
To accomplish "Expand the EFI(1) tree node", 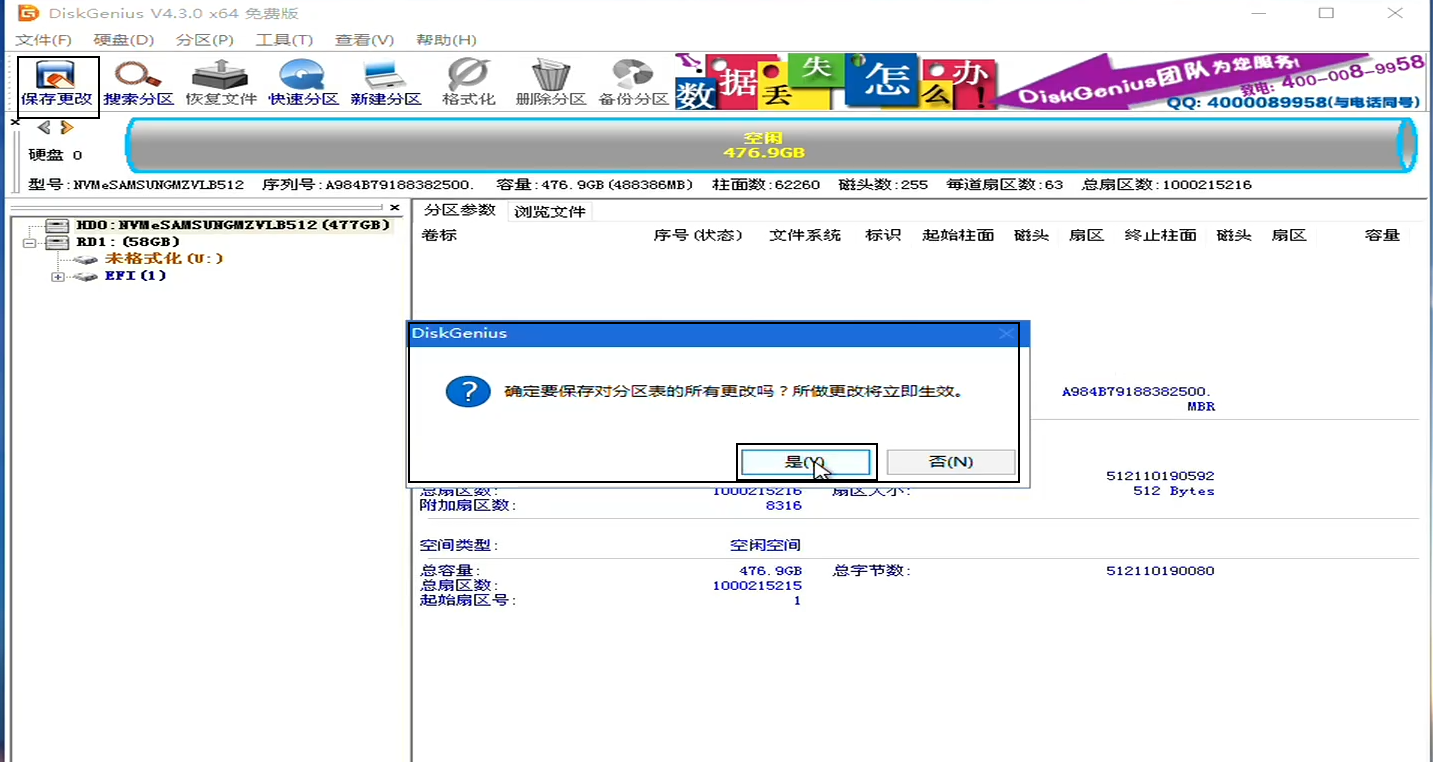I will pos(57,277).
